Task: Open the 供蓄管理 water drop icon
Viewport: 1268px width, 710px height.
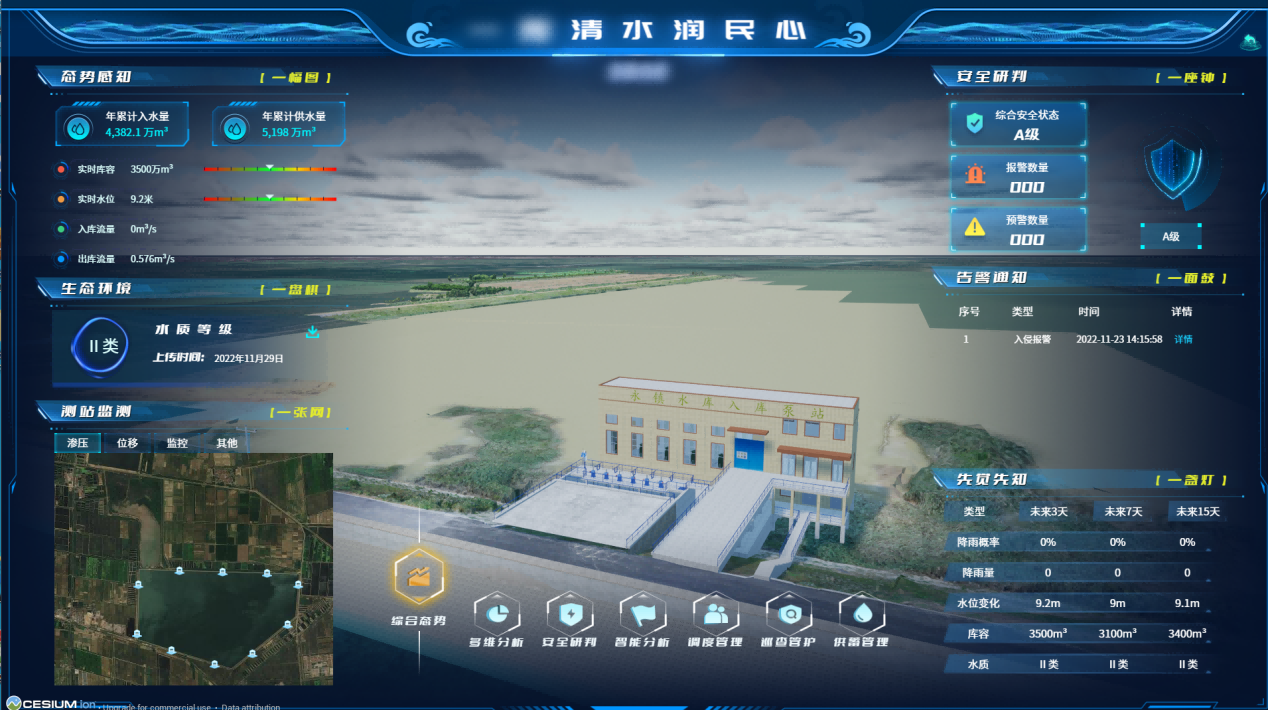Action: (x=861, y=613)
